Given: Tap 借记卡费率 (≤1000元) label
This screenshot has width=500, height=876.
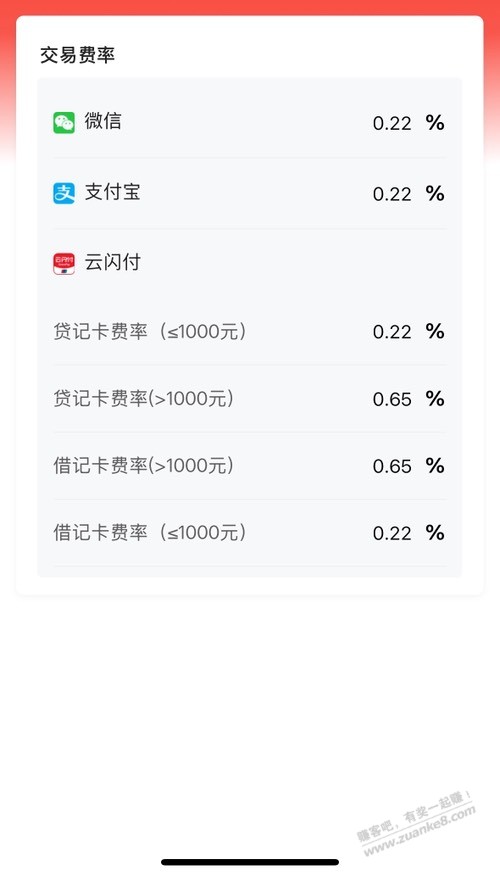Looking at the screenshot, I should (150, 533).
